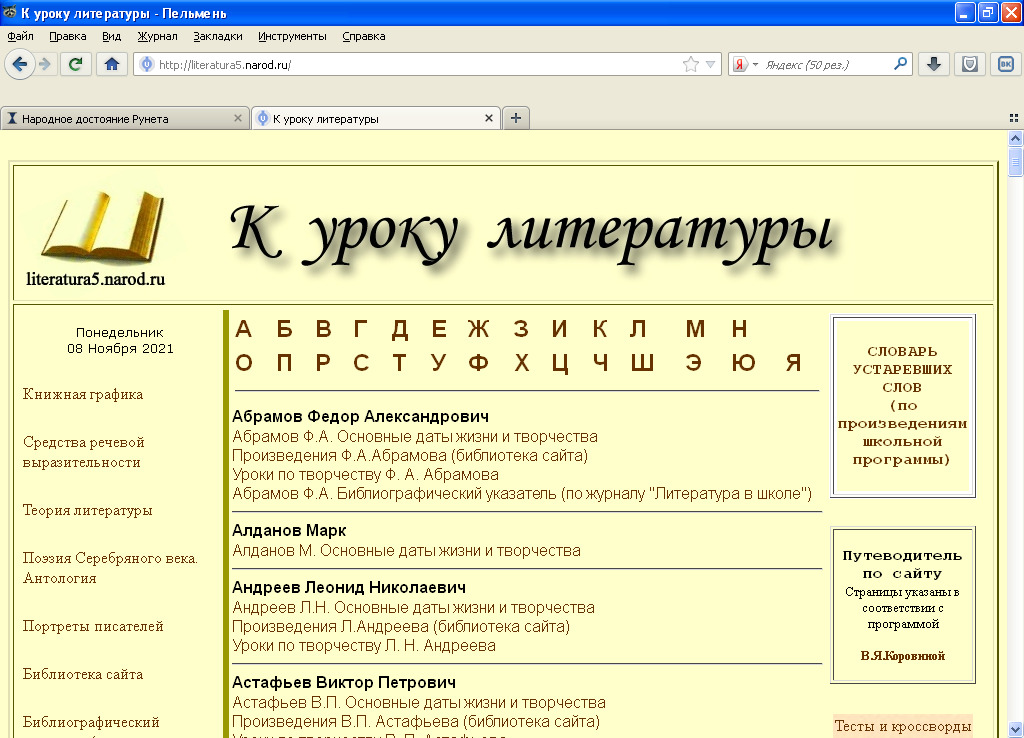Click the vertical scrollbar down arrow
This screenshot has height=738, width=1024.
coord(1015,729)
